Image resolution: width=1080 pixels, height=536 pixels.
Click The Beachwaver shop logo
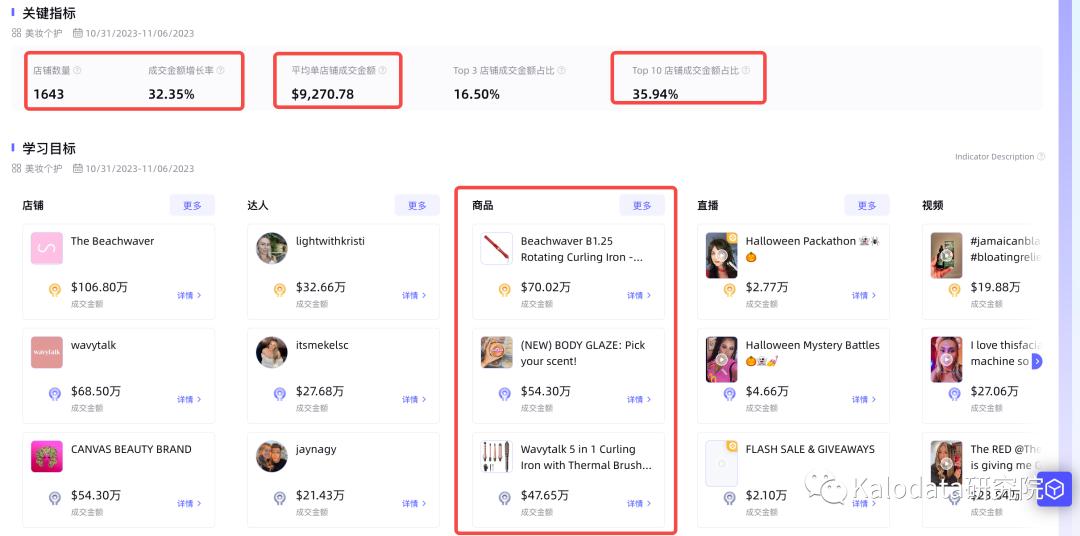pyautogui.click(x=47, y=248)
